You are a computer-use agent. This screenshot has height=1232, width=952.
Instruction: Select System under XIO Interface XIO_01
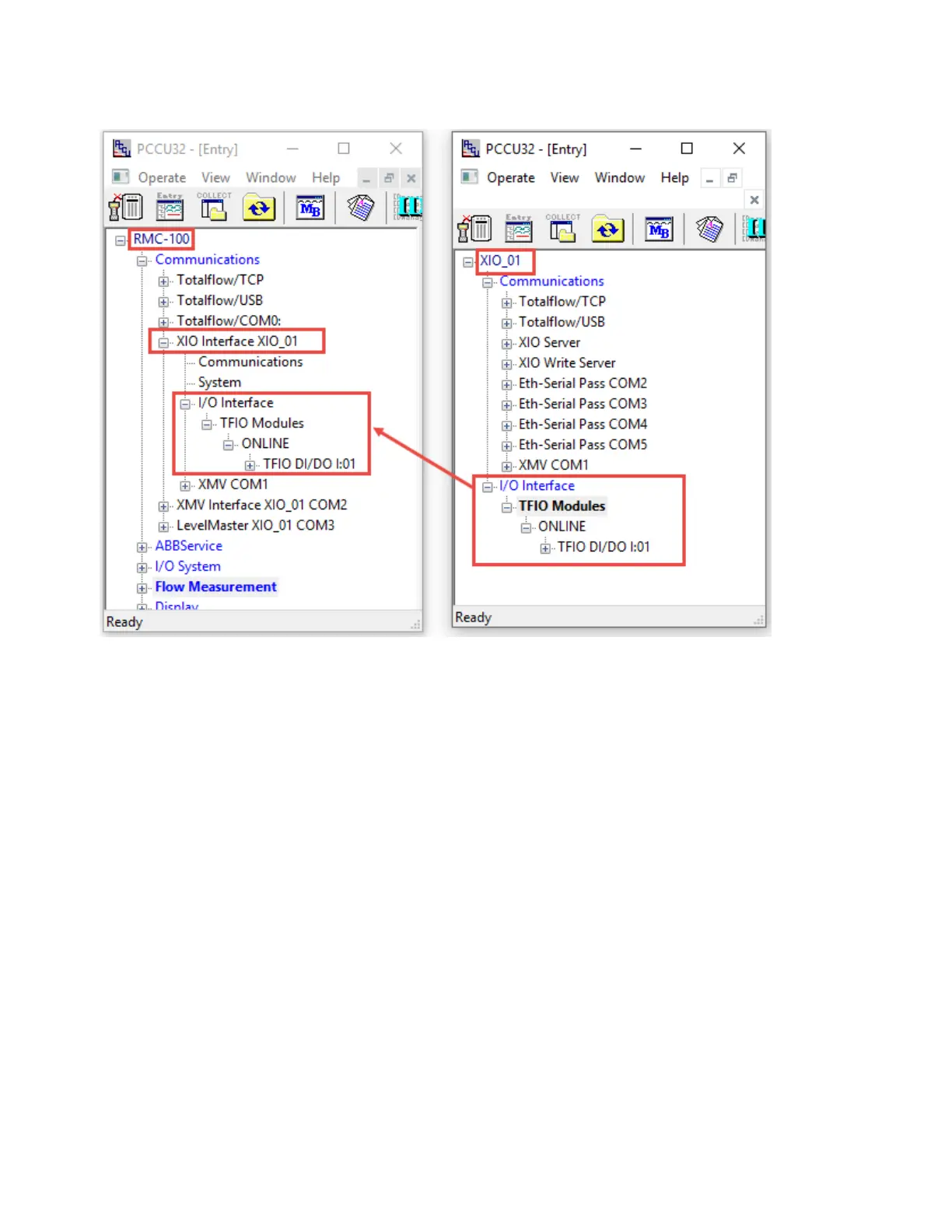tap(219, 382)
